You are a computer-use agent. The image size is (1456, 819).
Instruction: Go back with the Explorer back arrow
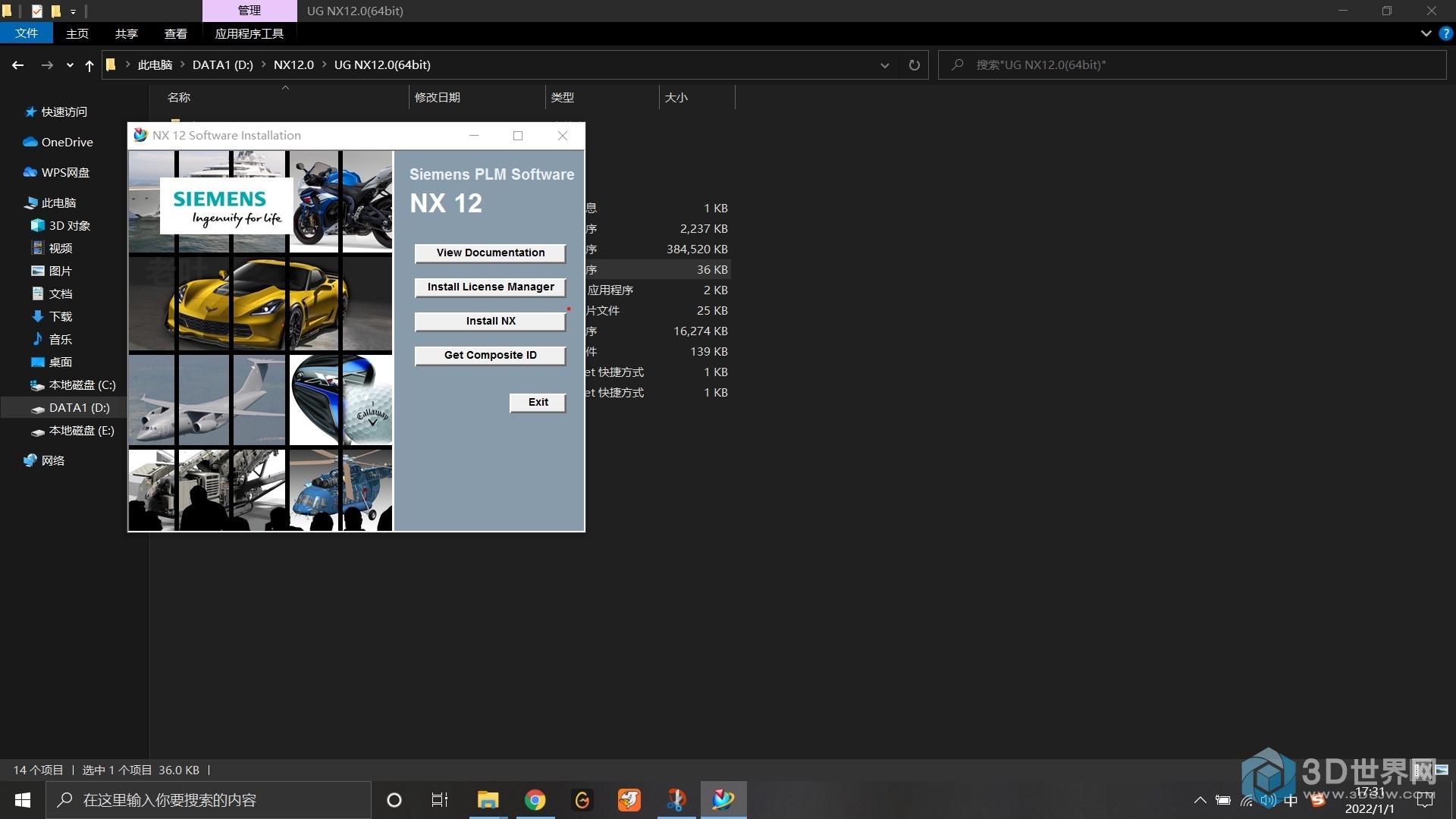coord(17,65)
